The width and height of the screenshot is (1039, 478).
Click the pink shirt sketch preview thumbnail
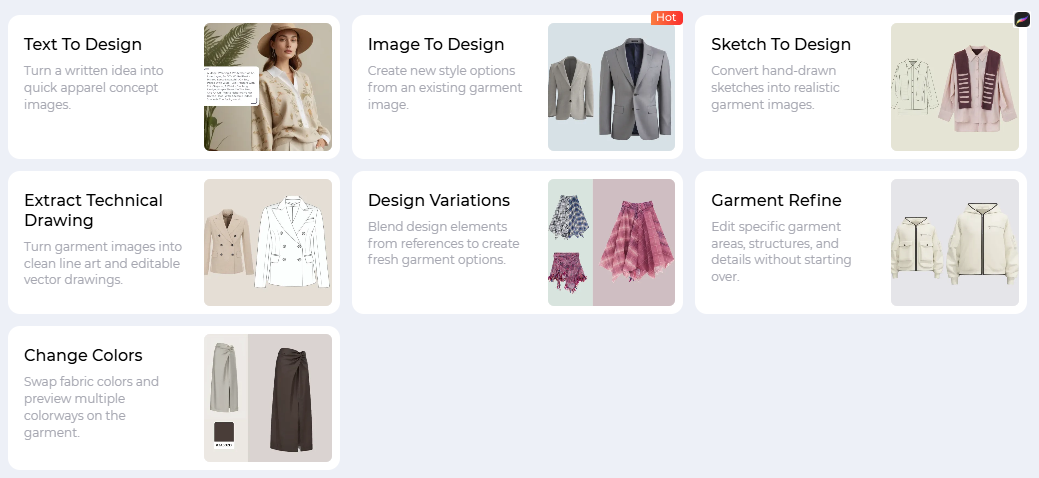955,87
